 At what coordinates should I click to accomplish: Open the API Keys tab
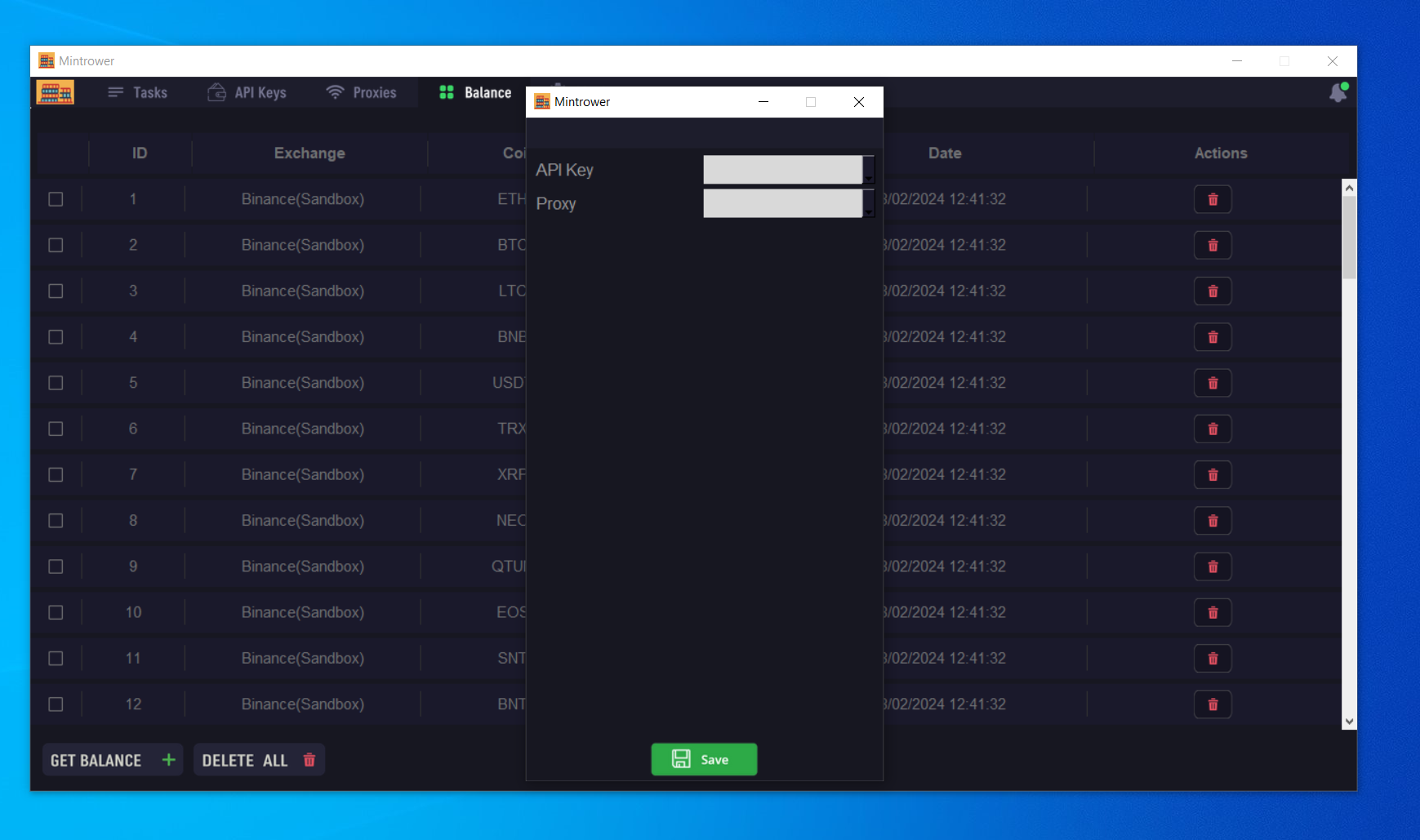pos(247,93)
